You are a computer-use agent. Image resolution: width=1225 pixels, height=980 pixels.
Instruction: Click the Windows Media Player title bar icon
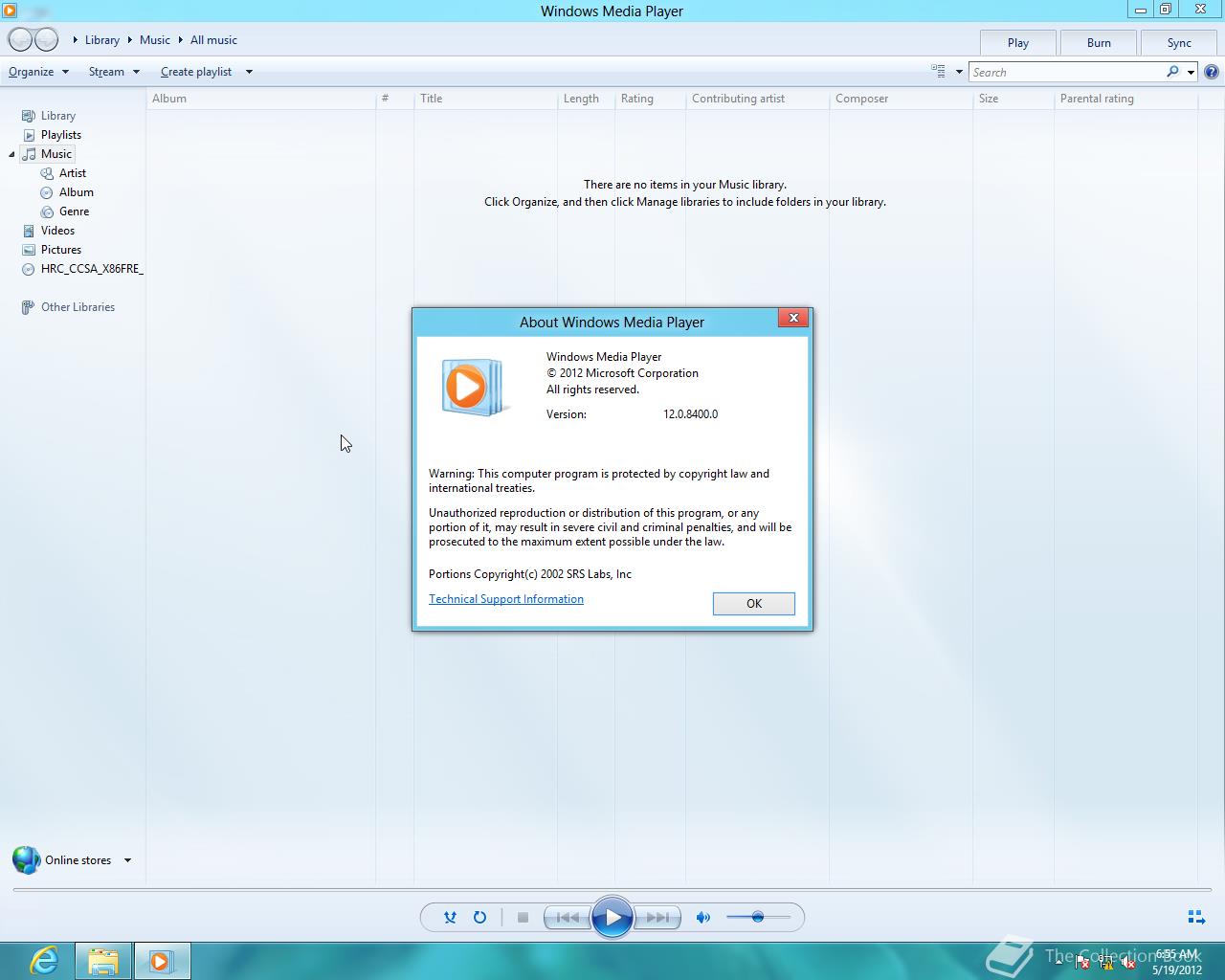click(10, 11)
